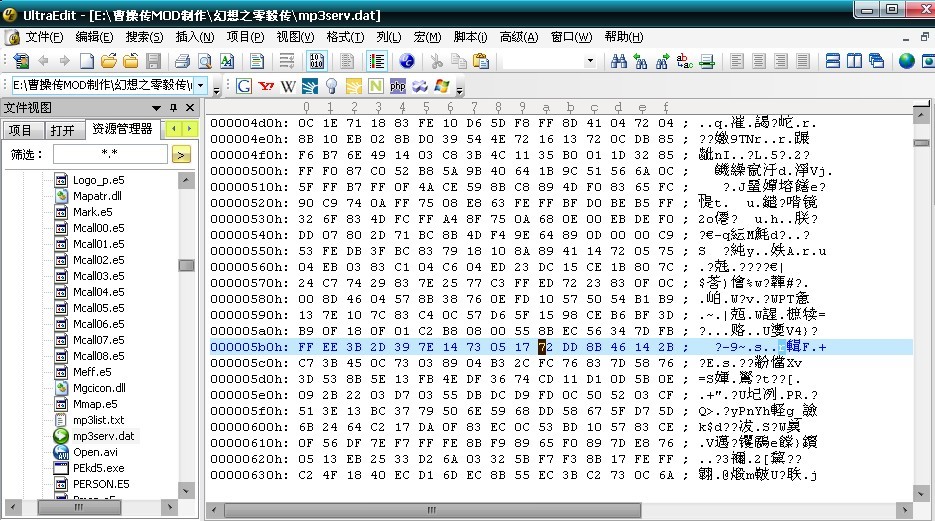This screenshot has width=935, height=521.
Task: Open the 高级(A) menu
Action: pos(519,37)
